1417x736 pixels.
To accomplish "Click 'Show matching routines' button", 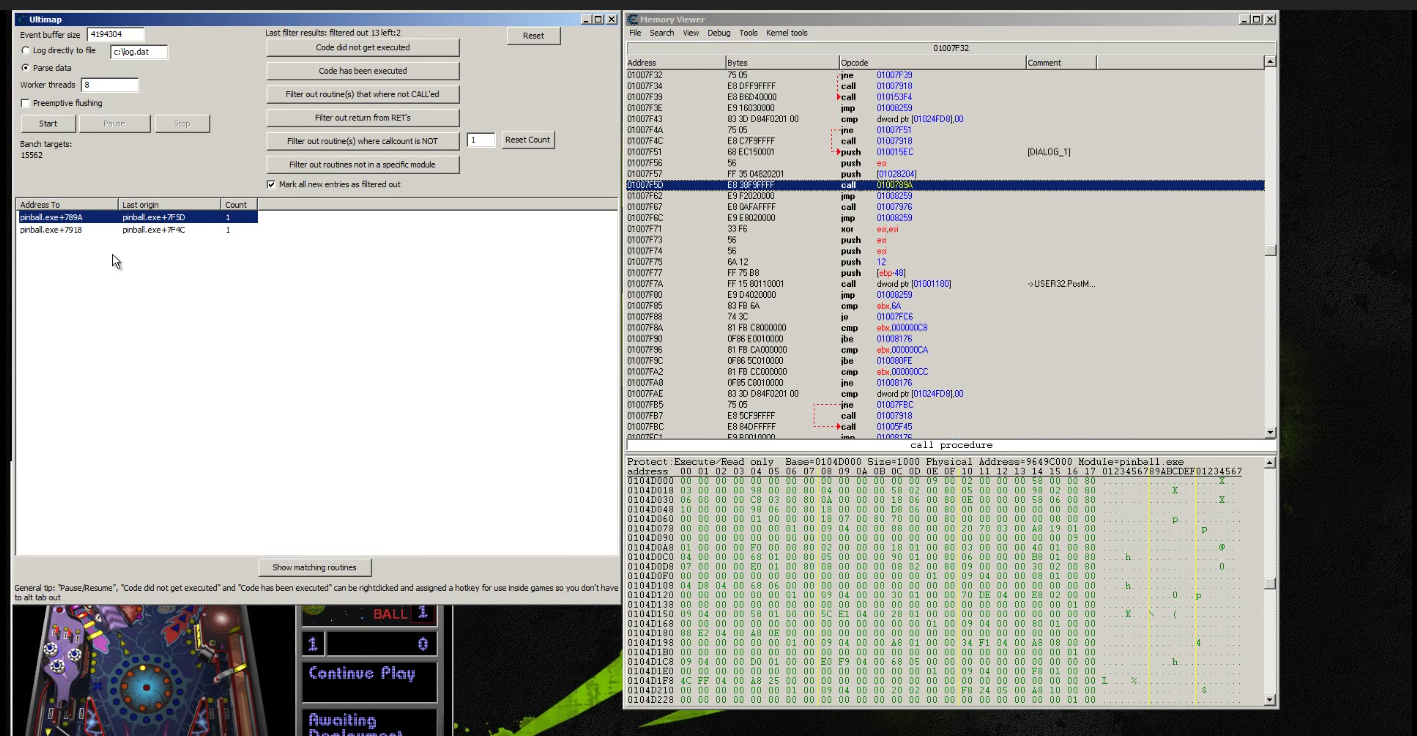I will (x=314, y=567).
